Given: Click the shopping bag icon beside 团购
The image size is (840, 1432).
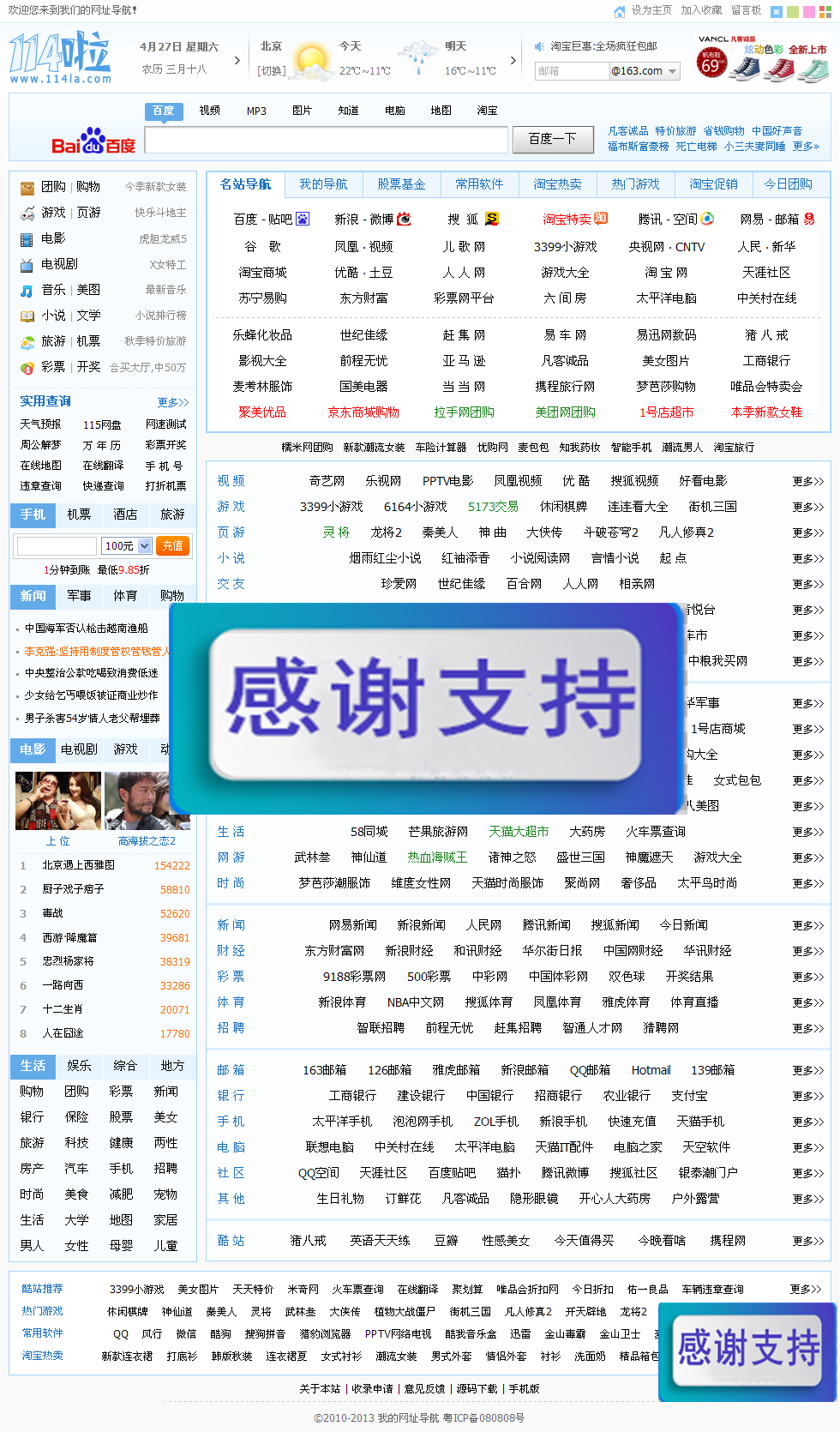Looking at the screenshot, I should [x=27, y=187].
